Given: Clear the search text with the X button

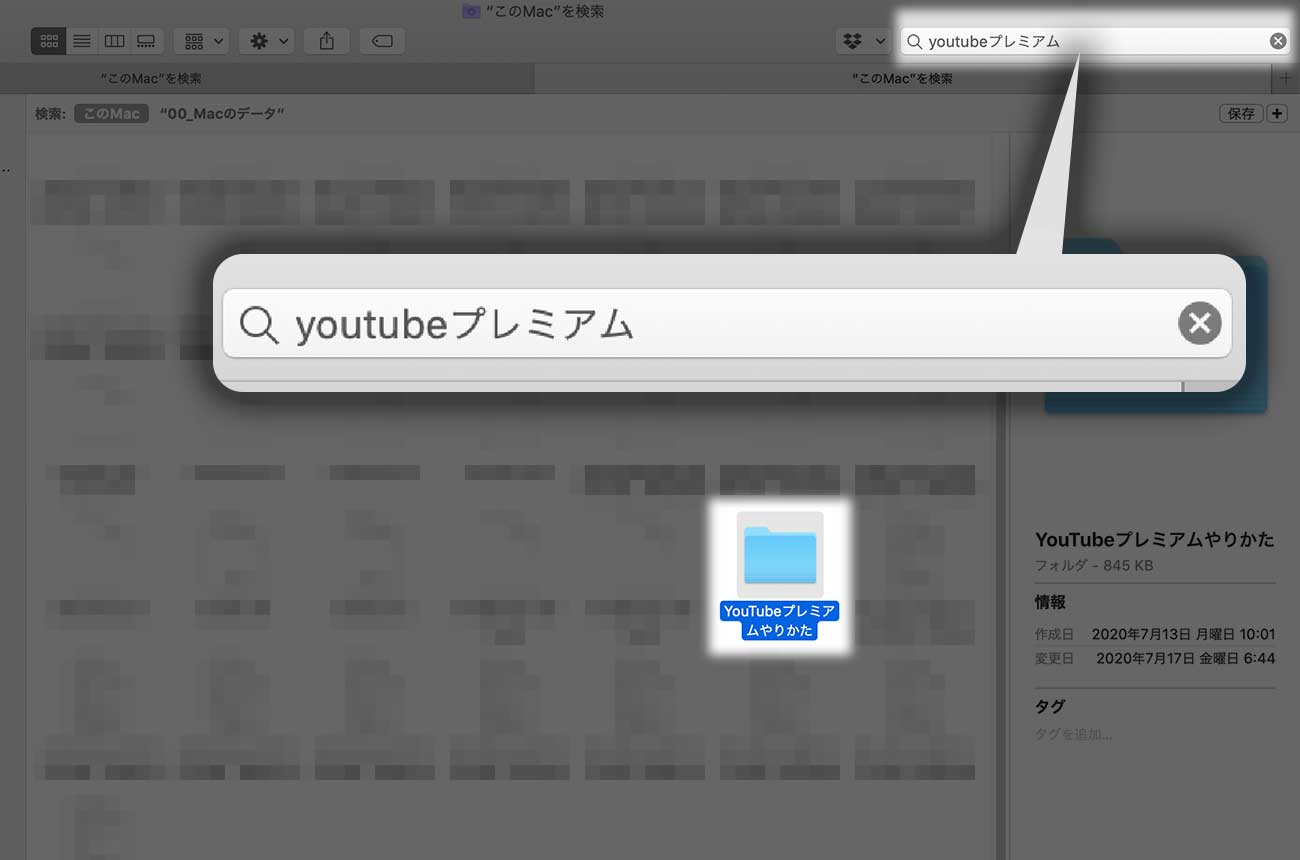Looking at the screenshot, I should coord(1277,41).
